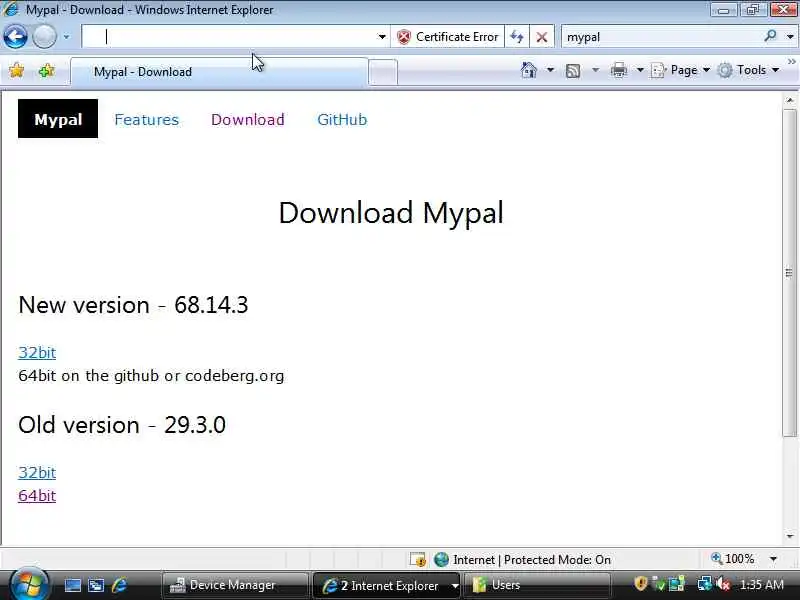Click Show Desktop quick launch icon
The image size is (800, 600).
72,585
